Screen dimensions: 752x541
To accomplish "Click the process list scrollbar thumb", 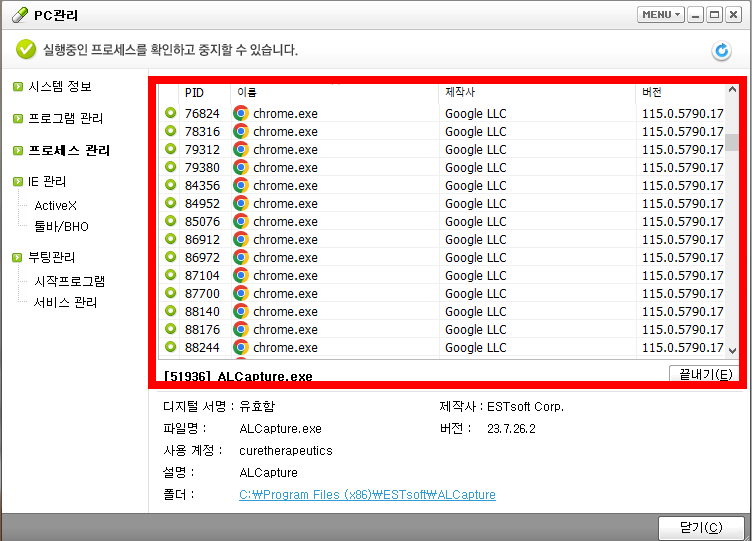I will pyautogui.click(x=732, y=142).
